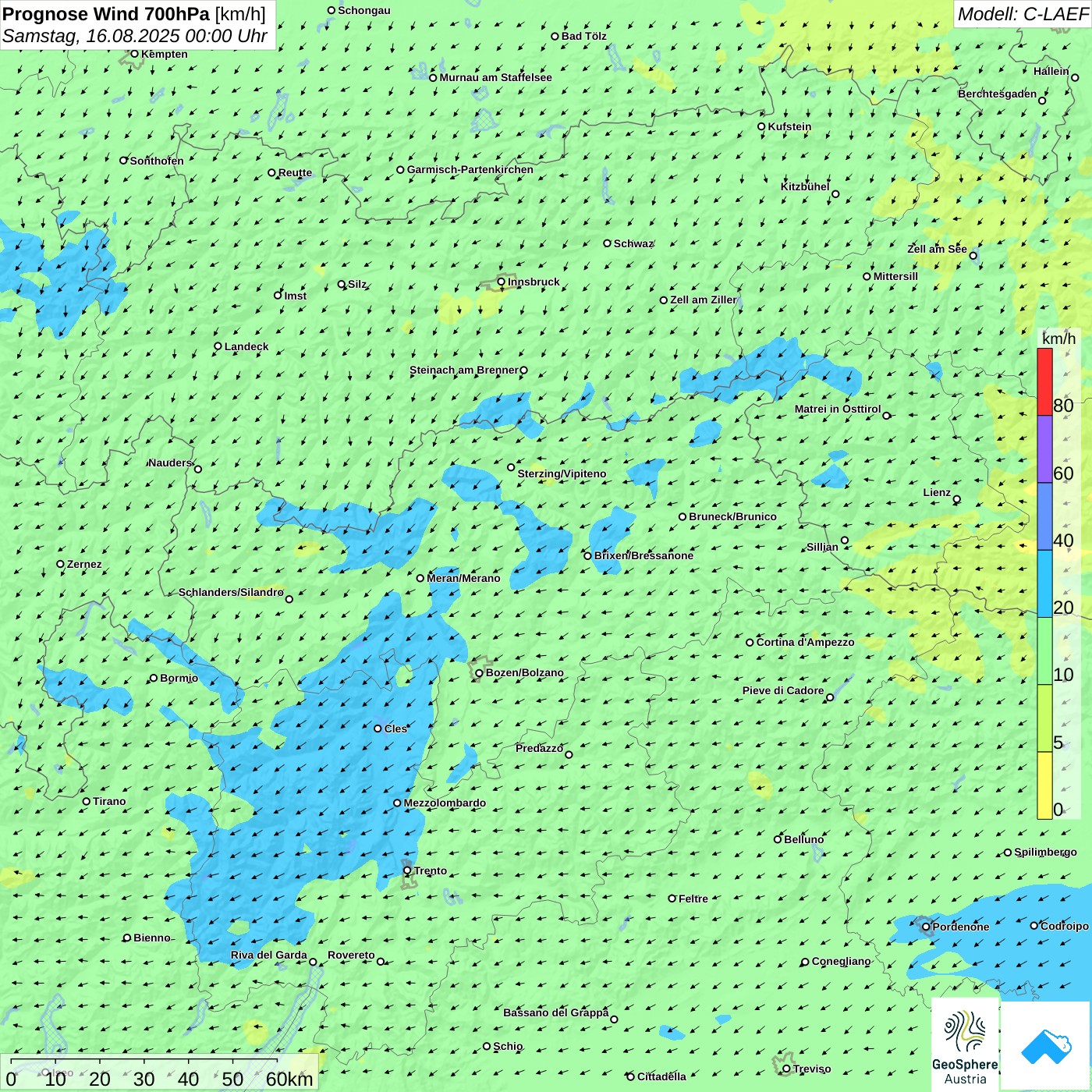Screen dimensions: 1092x1092
Task: Click the Sterzing/Vipiteno label
Action: coord(562,473)
